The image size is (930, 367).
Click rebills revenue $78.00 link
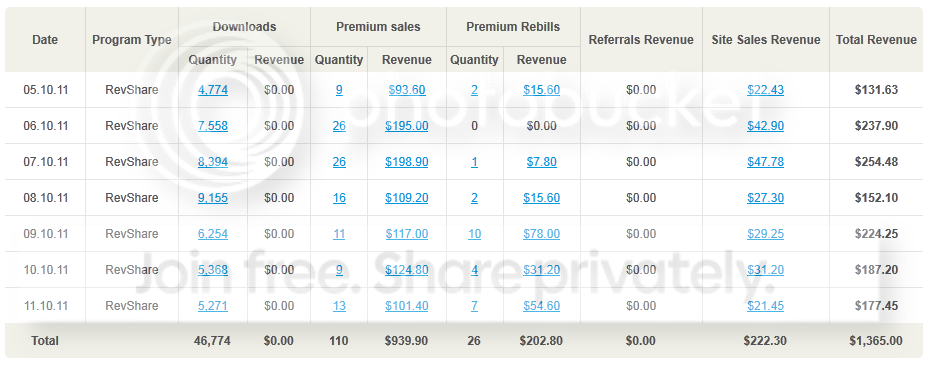pyautogui.click(x=542, y=234)
